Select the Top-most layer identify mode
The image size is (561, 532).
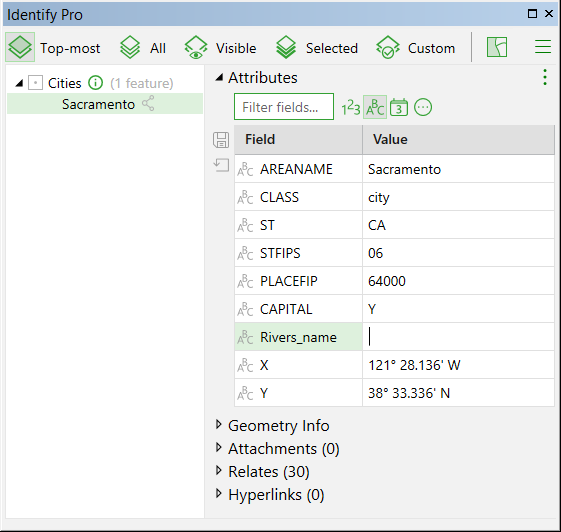(x=54, y=47)
